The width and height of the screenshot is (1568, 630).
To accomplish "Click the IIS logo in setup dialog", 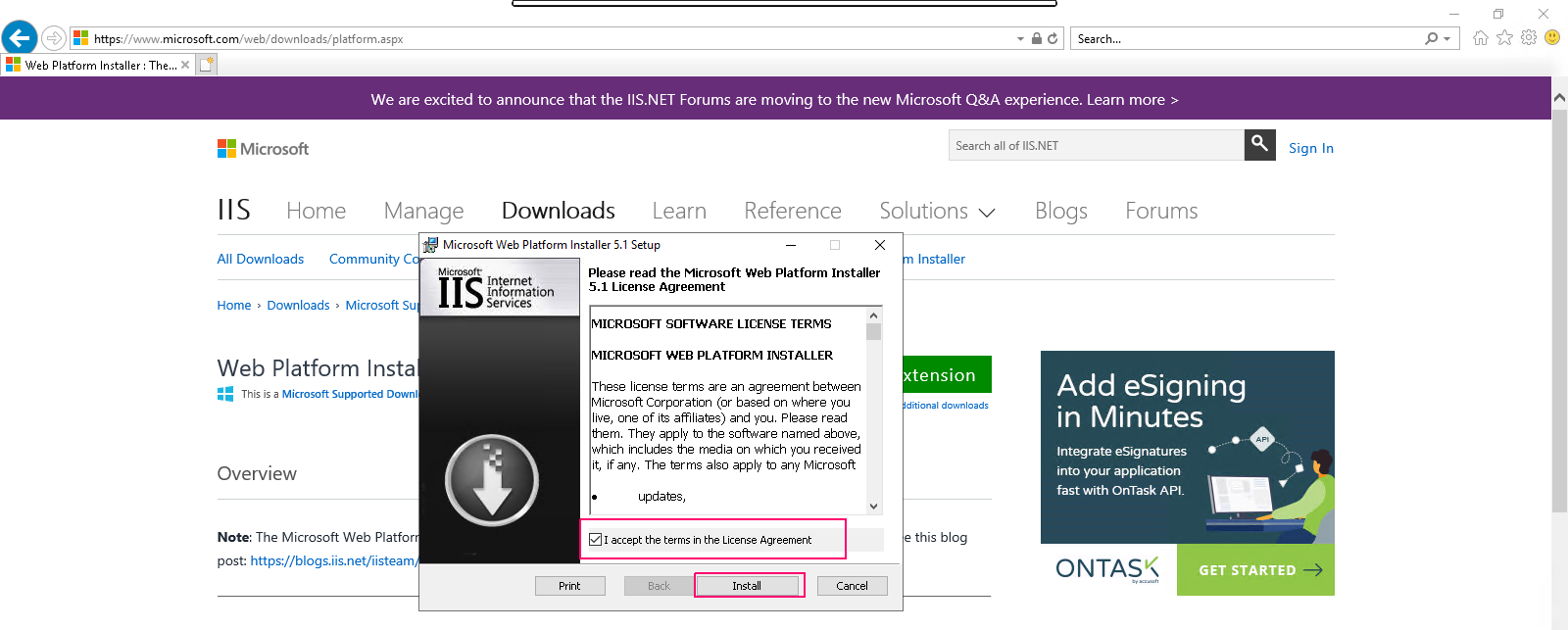I will [x=499, y=290].
